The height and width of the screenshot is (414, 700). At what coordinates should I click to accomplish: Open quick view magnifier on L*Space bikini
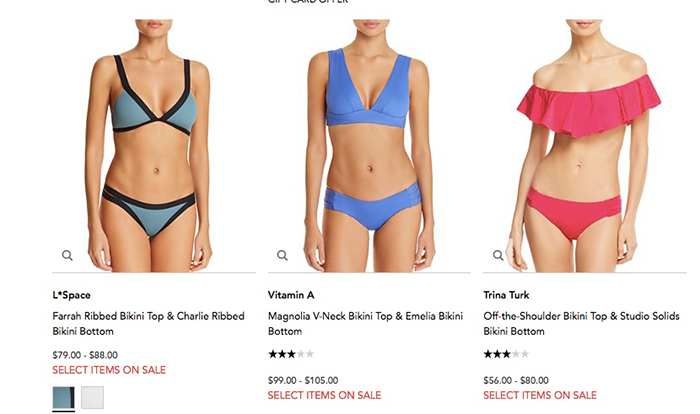(67, 255)
